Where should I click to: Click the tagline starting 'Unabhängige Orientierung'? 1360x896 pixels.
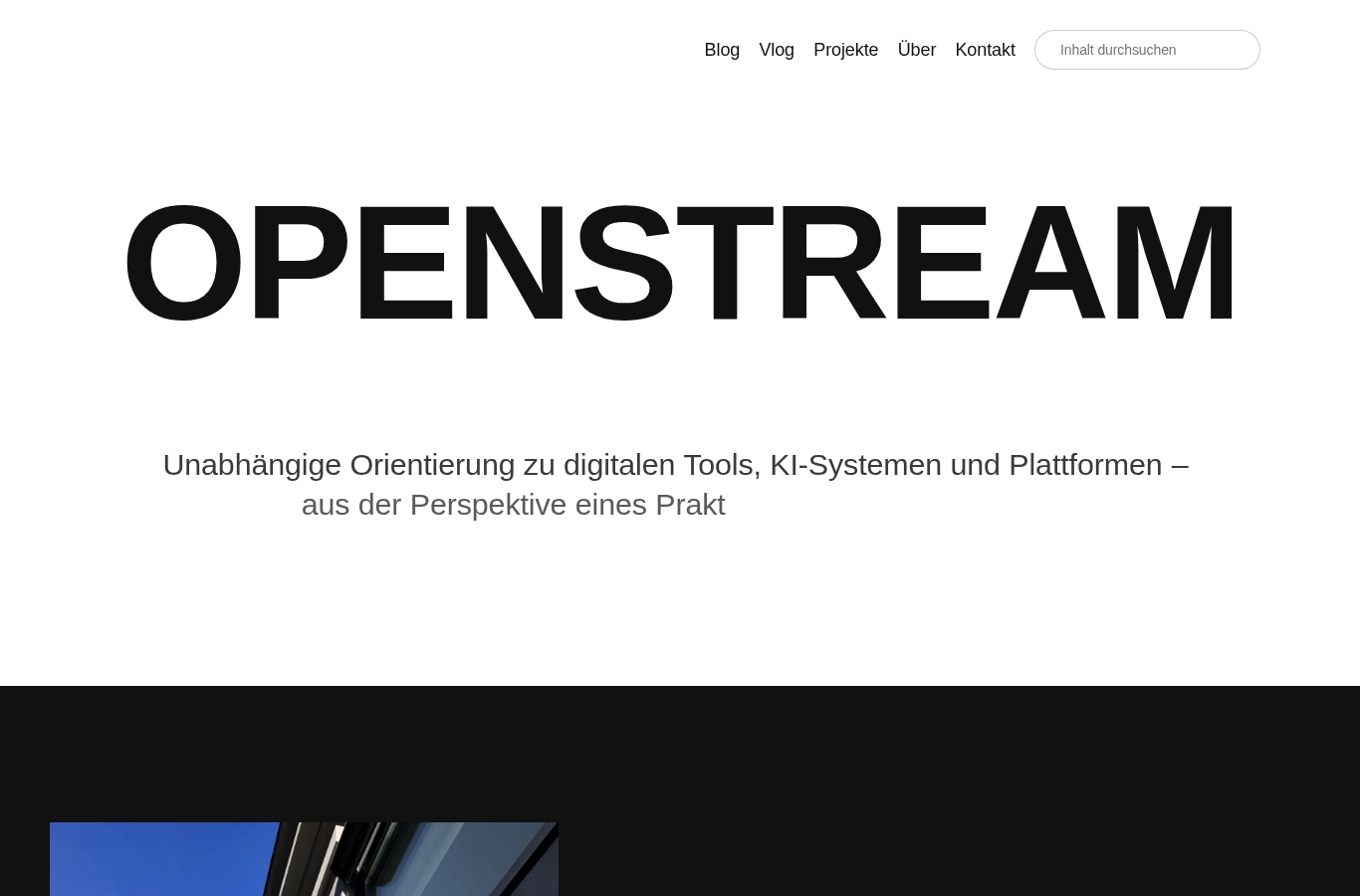(676, 465)
